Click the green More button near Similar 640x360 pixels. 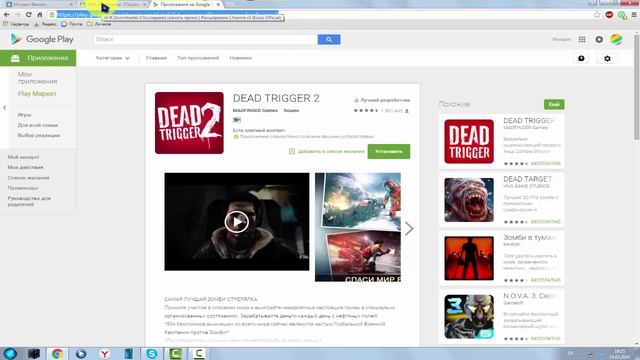click(554, 104)
